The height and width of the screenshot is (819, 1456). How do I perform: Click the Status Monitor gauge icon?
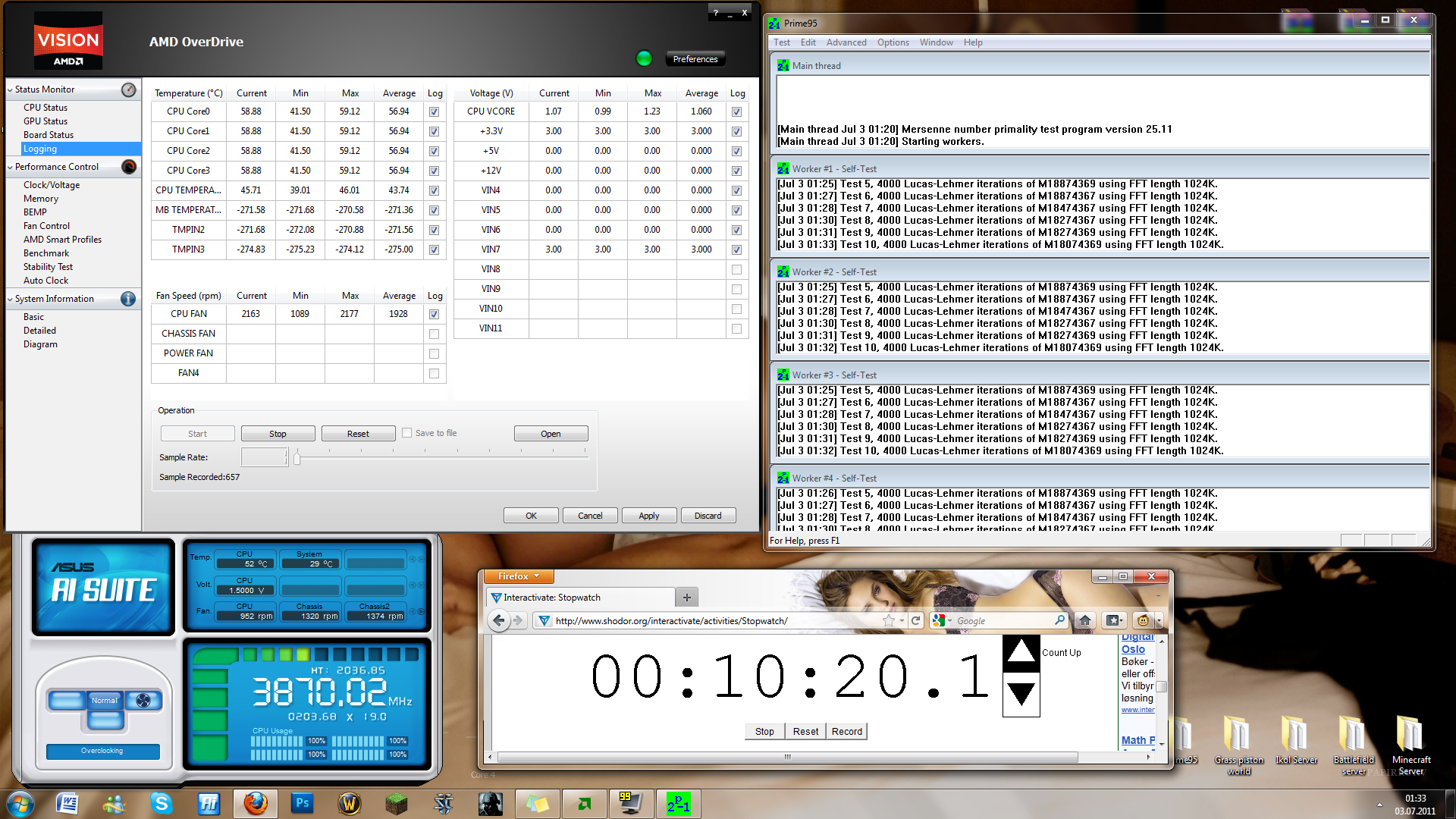(x=129, y=89)
